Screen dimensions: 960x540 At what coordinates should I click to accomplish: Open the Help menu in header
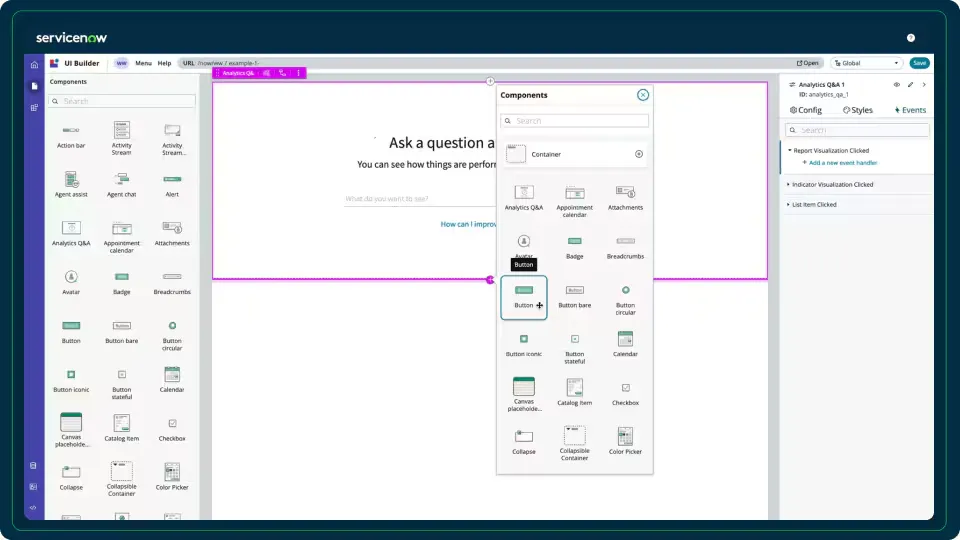click(x=164, y=63)
